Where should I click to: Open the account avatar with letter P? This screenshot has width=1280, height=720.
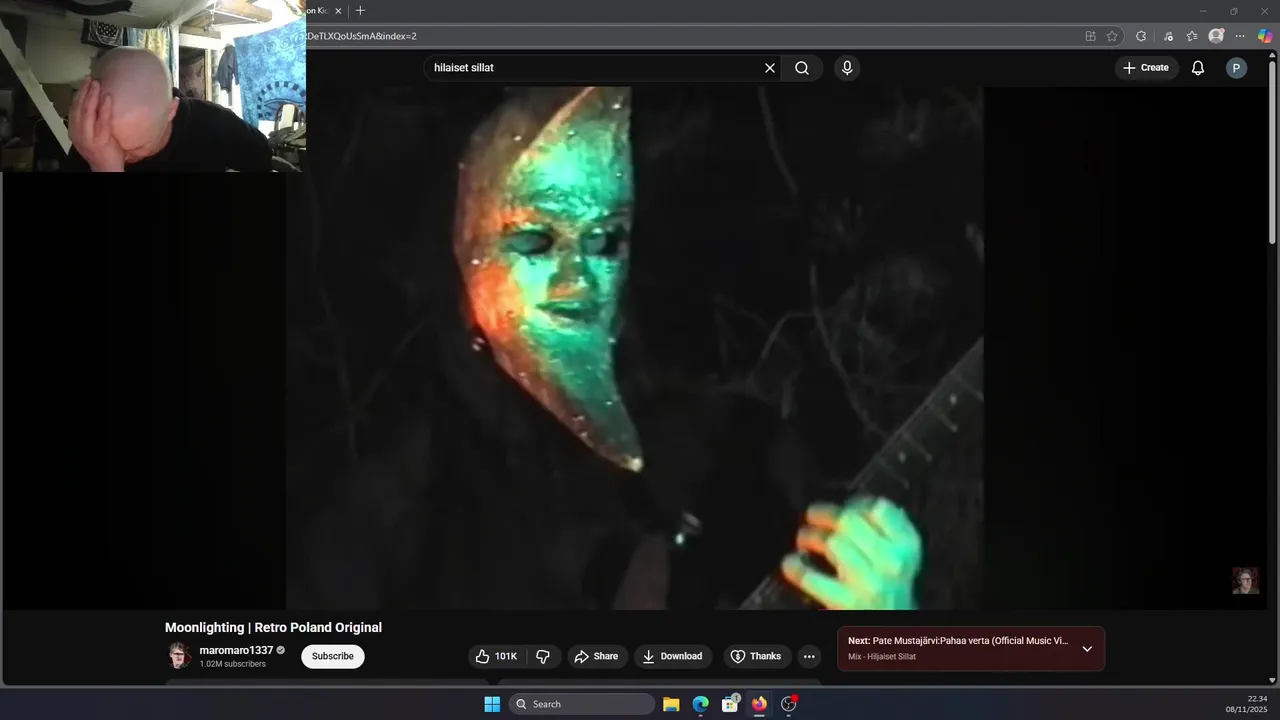point(1236,68)
